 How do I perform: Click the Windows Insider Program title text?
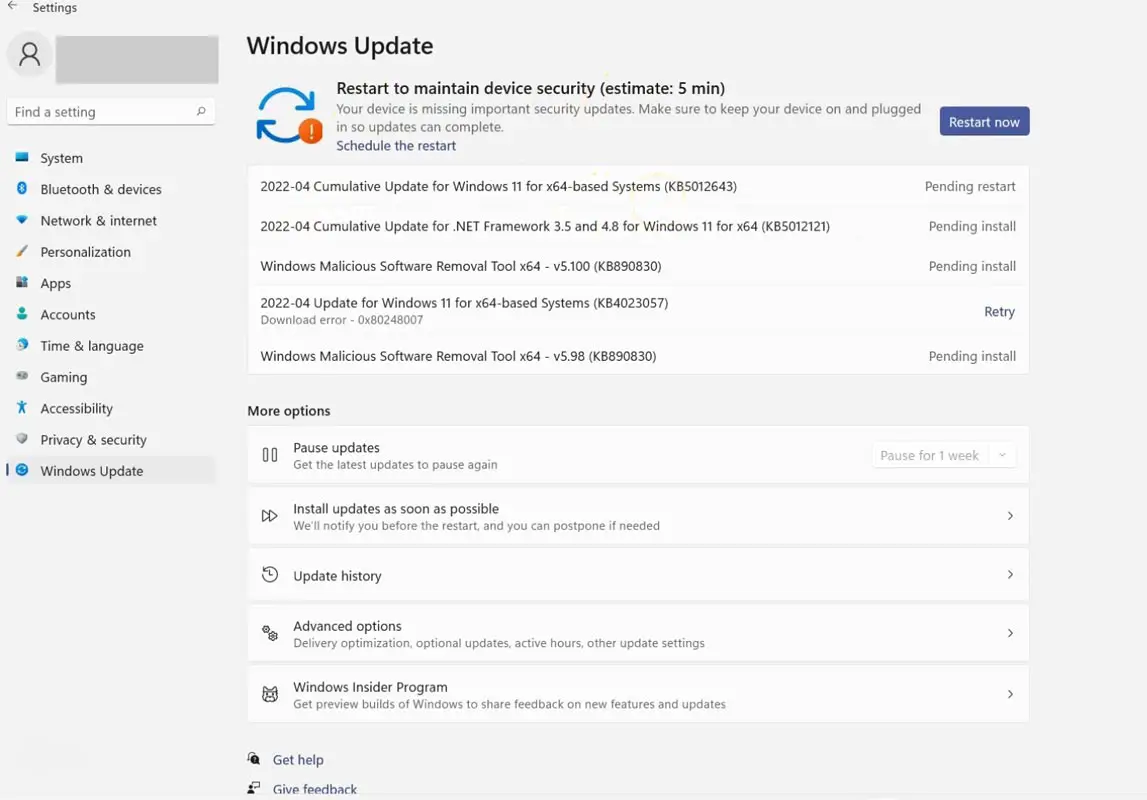[x=370, y=687]
